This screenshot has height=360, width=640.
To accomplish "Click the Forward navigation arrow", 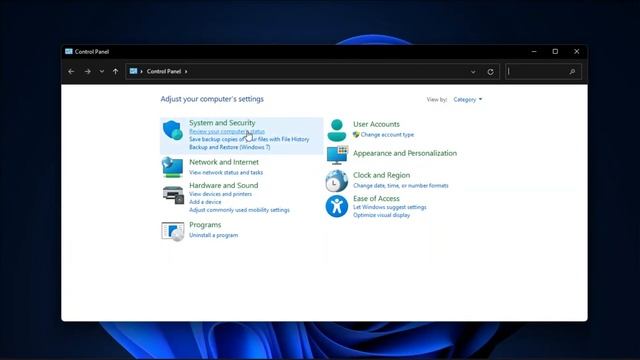I will coord(87,71).
